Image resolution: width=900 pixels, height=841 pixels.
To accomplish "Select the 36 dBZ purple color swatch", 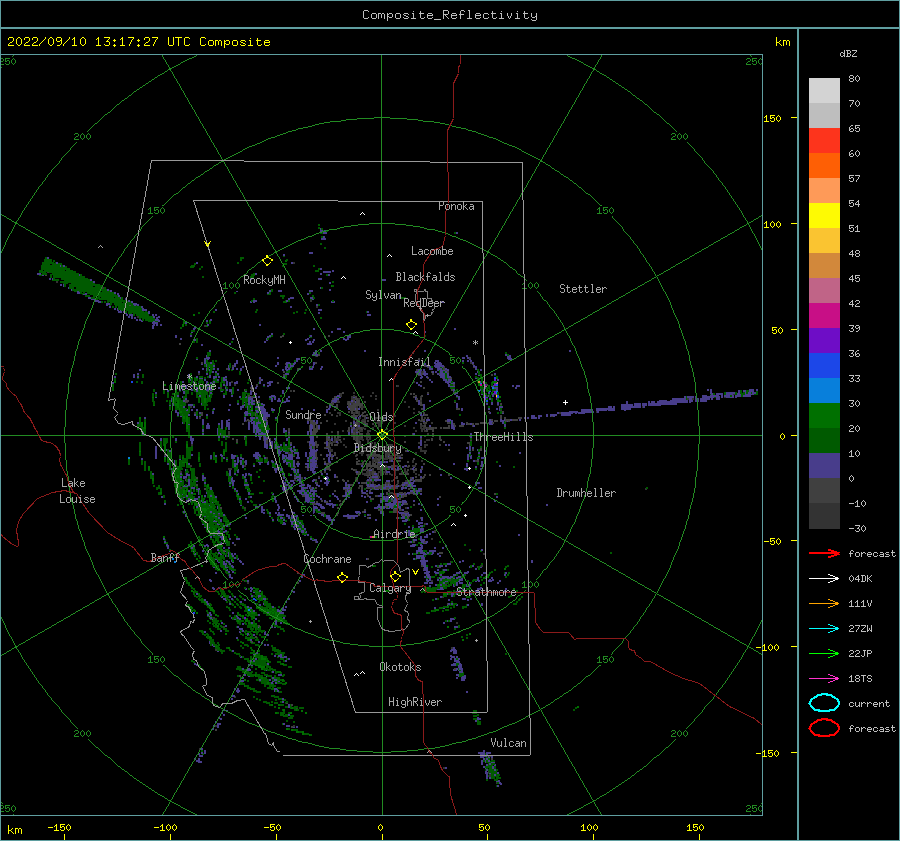I will coord(824,340).
